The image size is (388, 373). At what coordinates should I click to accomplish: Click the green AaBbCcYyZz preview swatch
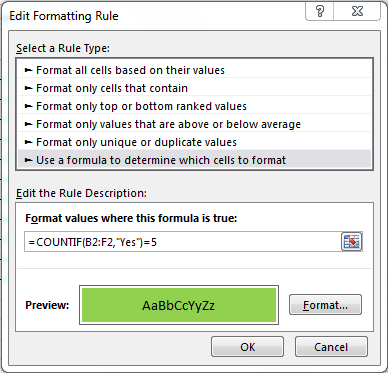click(179, 305)
